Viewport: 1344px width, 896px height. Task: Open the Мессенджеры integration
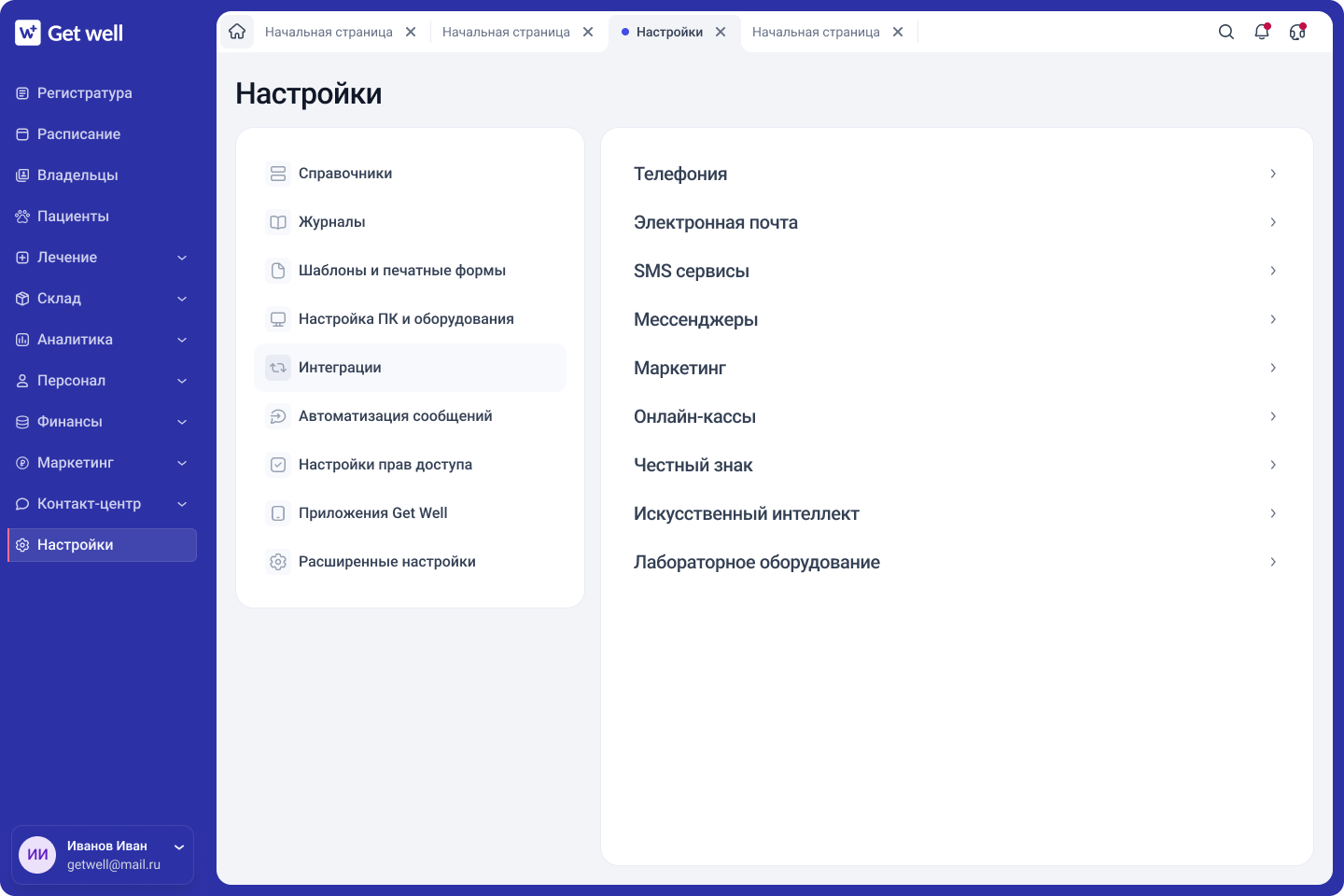click(x=957, y=319)
